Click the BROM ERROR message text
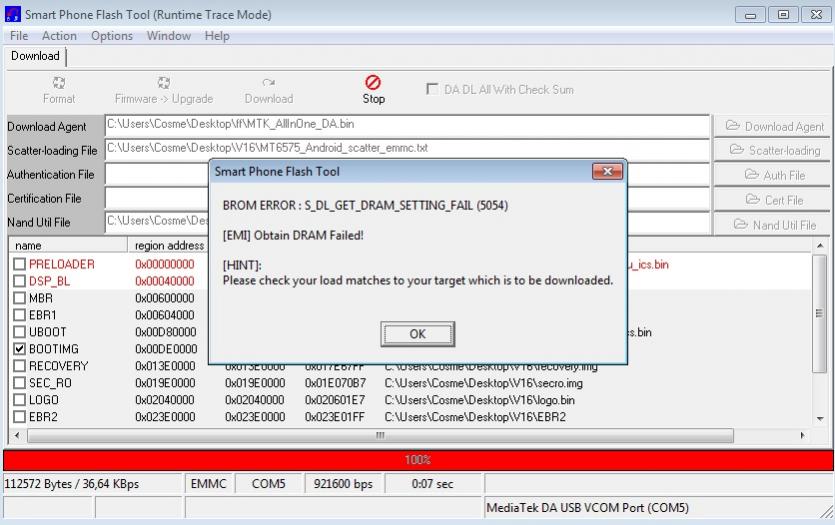835x525 pixels. 365,205
